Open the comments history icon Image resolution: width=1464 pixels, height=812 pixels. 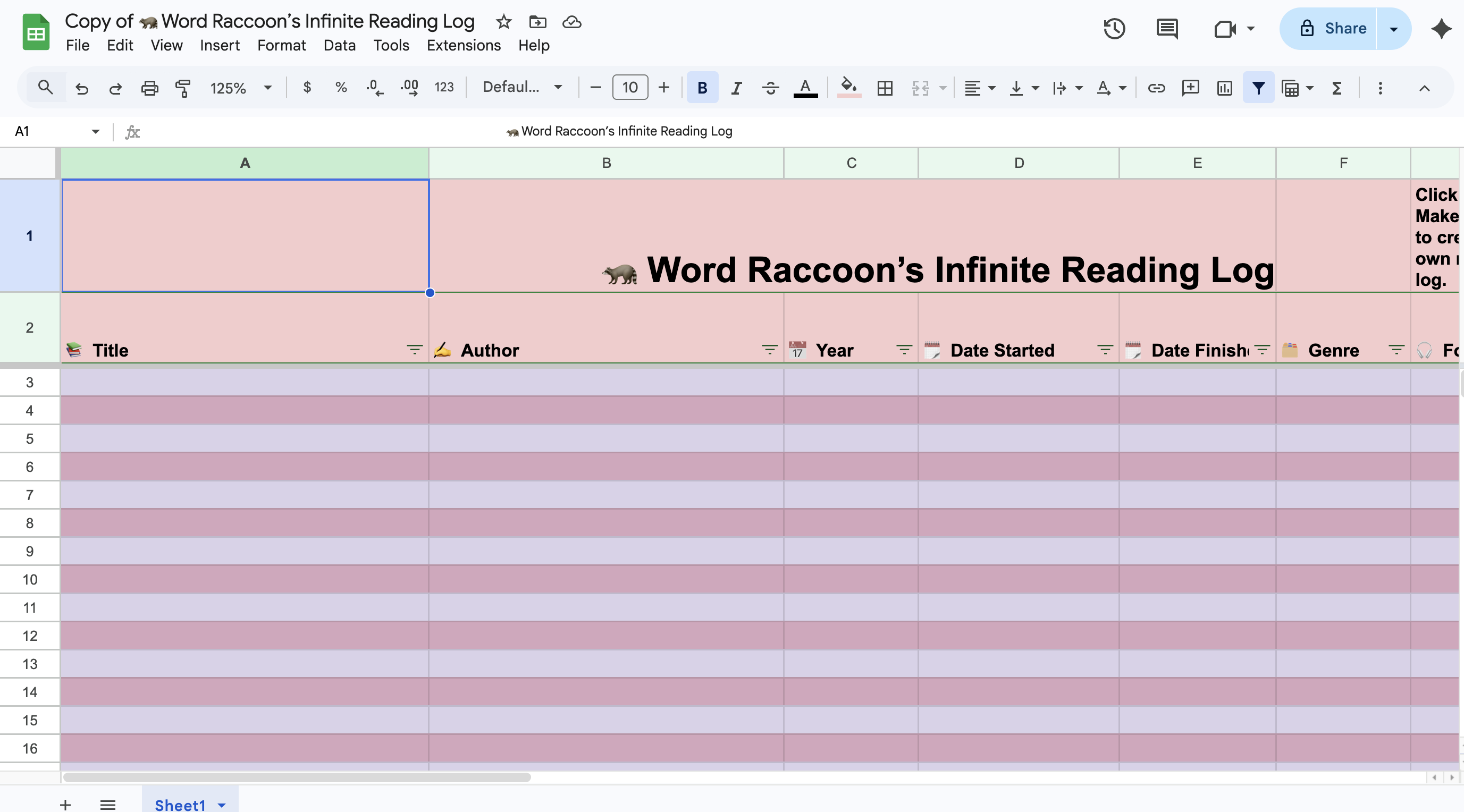(x=1167, y=28)
